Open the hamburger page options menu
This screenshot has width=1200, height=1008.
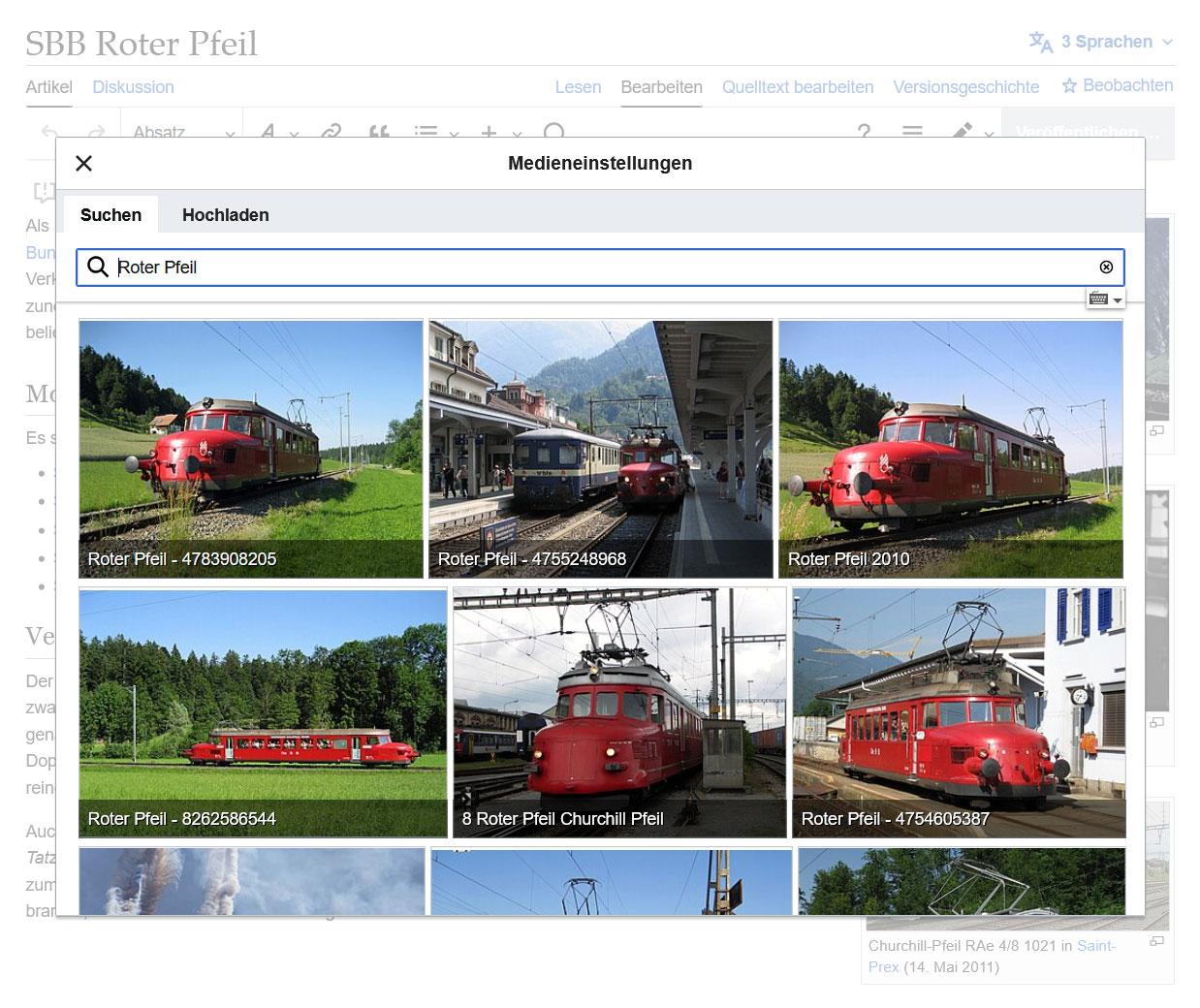pyautogui.click(x=912, y=131)
